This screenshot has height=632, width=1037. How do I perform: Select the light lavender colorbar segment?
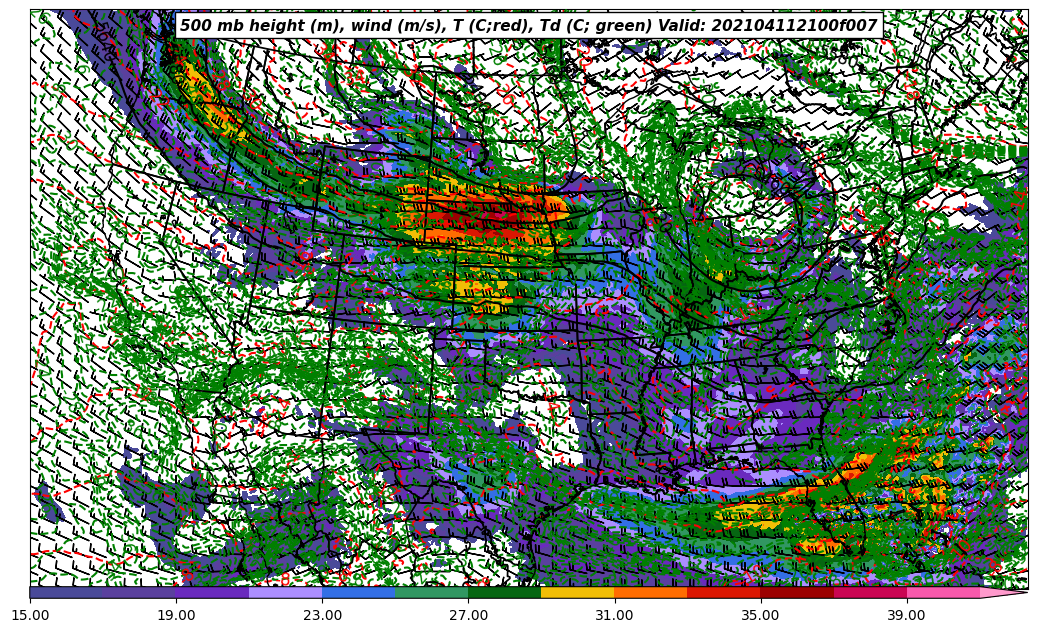[x=285, y=592]
